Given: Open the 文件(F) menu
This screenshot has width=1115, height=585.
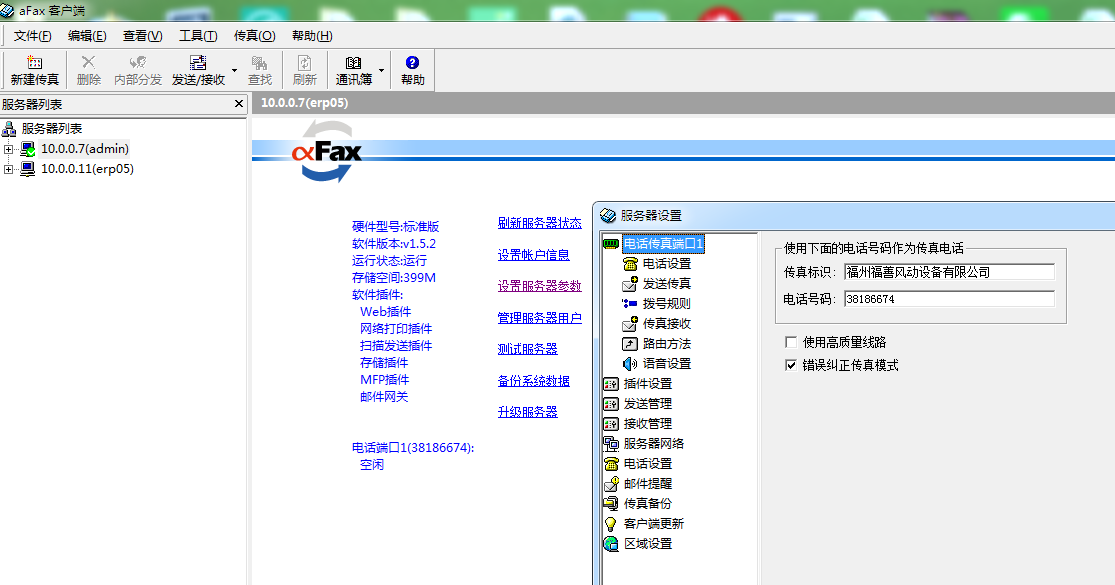Looking at the screenshot, I should 33,36.
